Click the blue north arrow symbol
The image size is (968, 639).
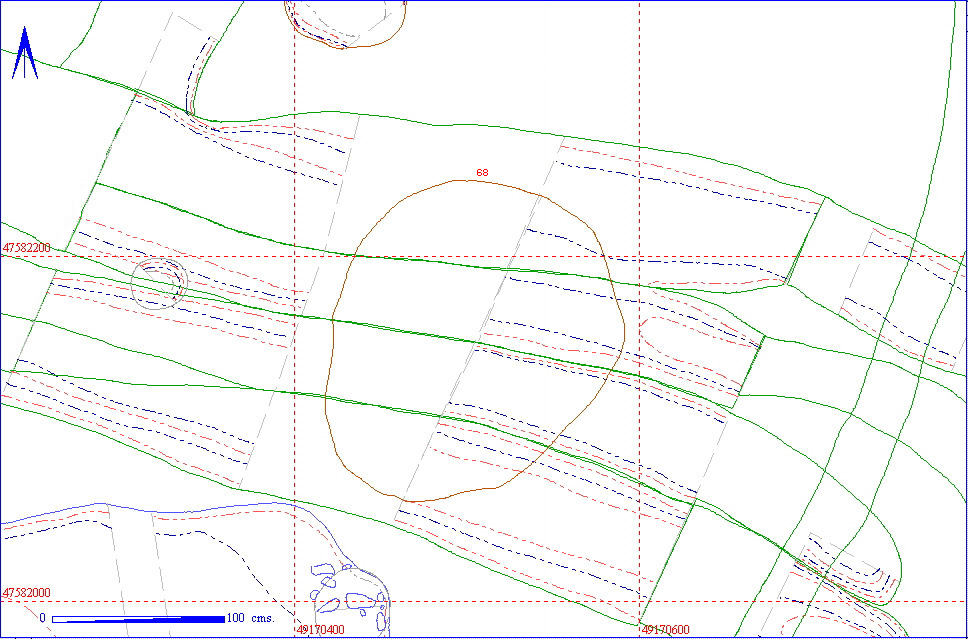[25, 52]
